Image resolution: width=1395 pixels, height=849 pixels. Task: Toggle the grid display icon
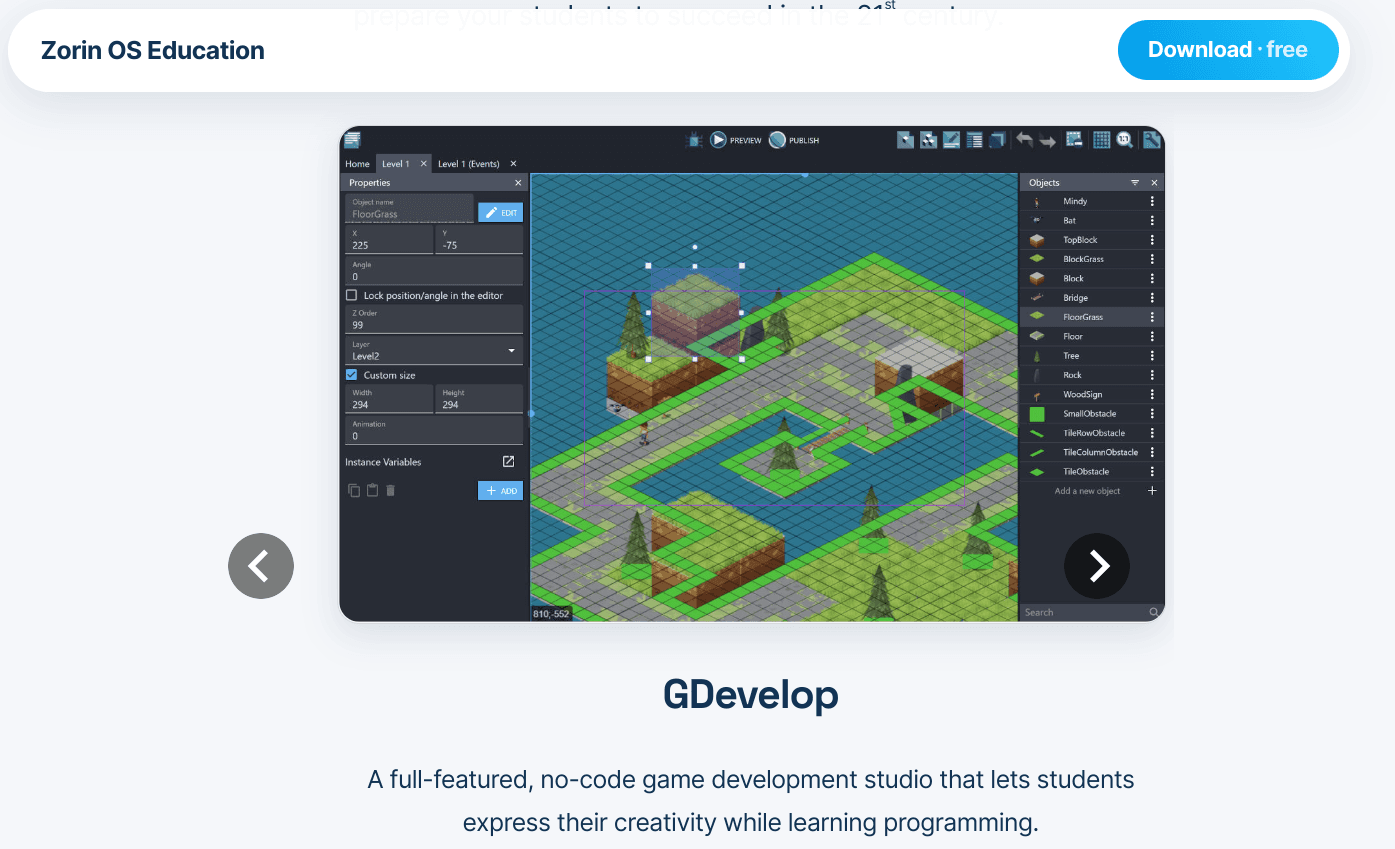coord(1101,140)
